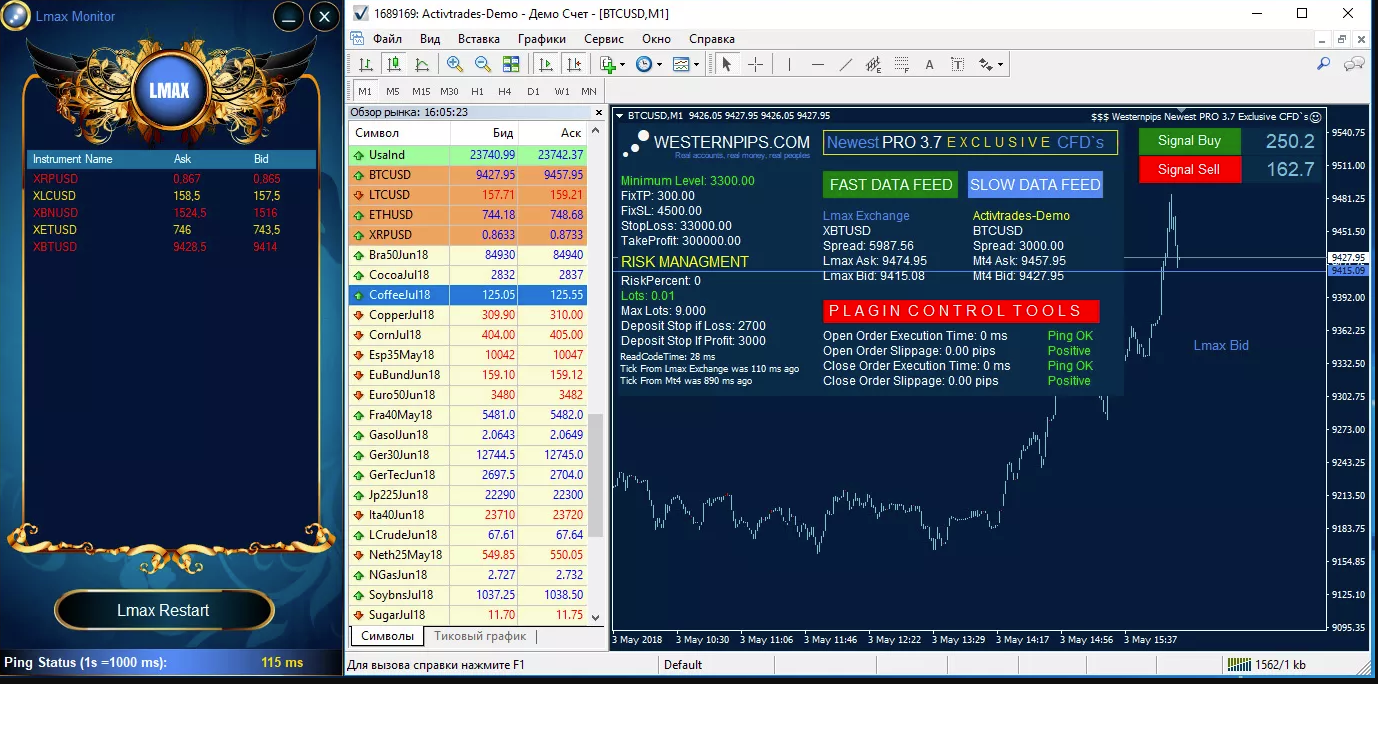Open the Вставка menu

coord(479,39)
